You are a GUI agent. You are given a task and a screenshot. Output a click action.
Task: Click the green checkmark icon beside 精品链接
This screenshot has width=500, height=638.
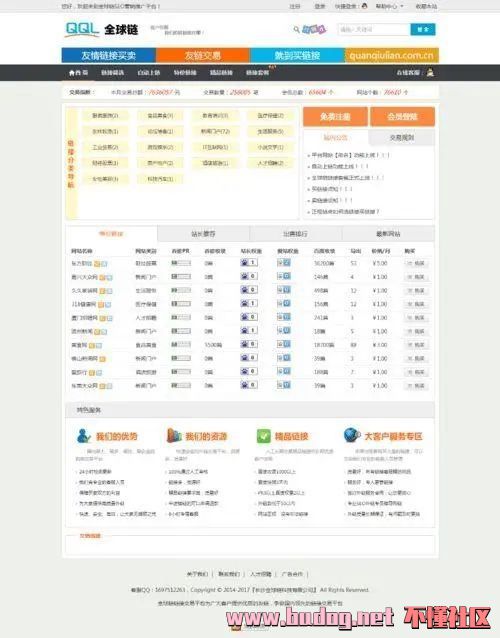263,436
